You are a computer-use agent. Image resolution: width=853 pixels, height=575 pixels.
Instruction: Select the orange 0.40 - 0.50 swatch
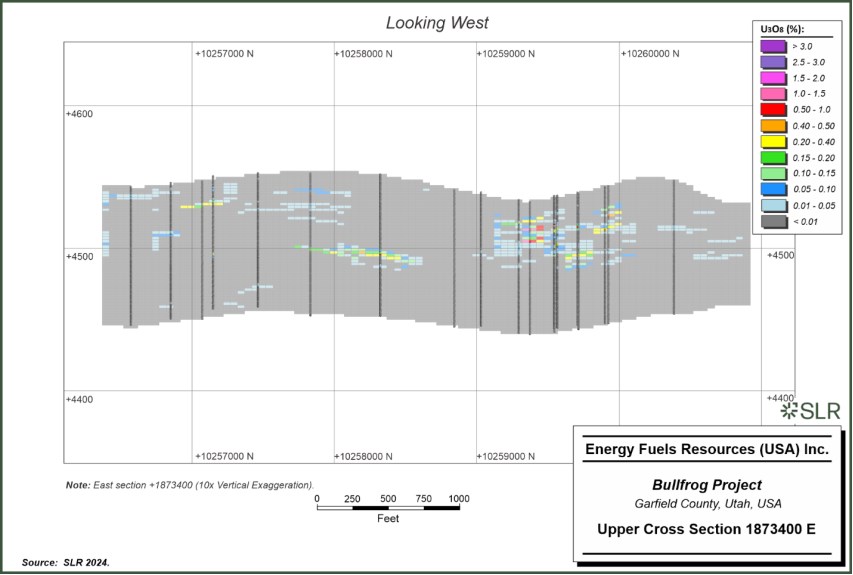coord(772,125)
